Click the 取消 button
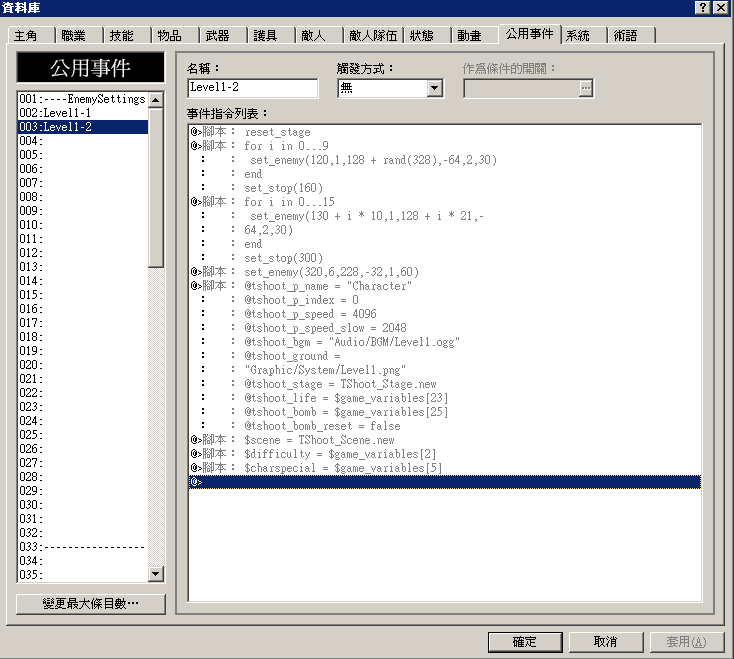This screenshot has height=659, width=734. click(x=606, y=642)
